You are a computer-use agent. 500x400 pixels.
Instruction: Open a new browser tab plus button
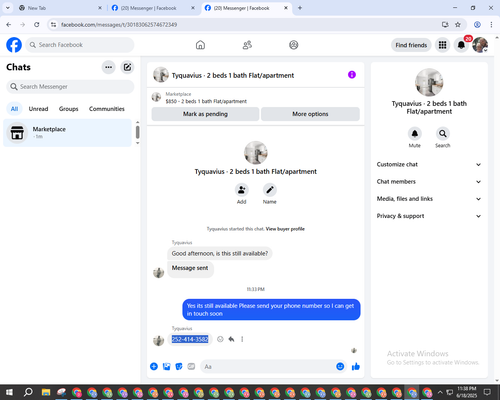pyautogui.click(x=300, y=8)
